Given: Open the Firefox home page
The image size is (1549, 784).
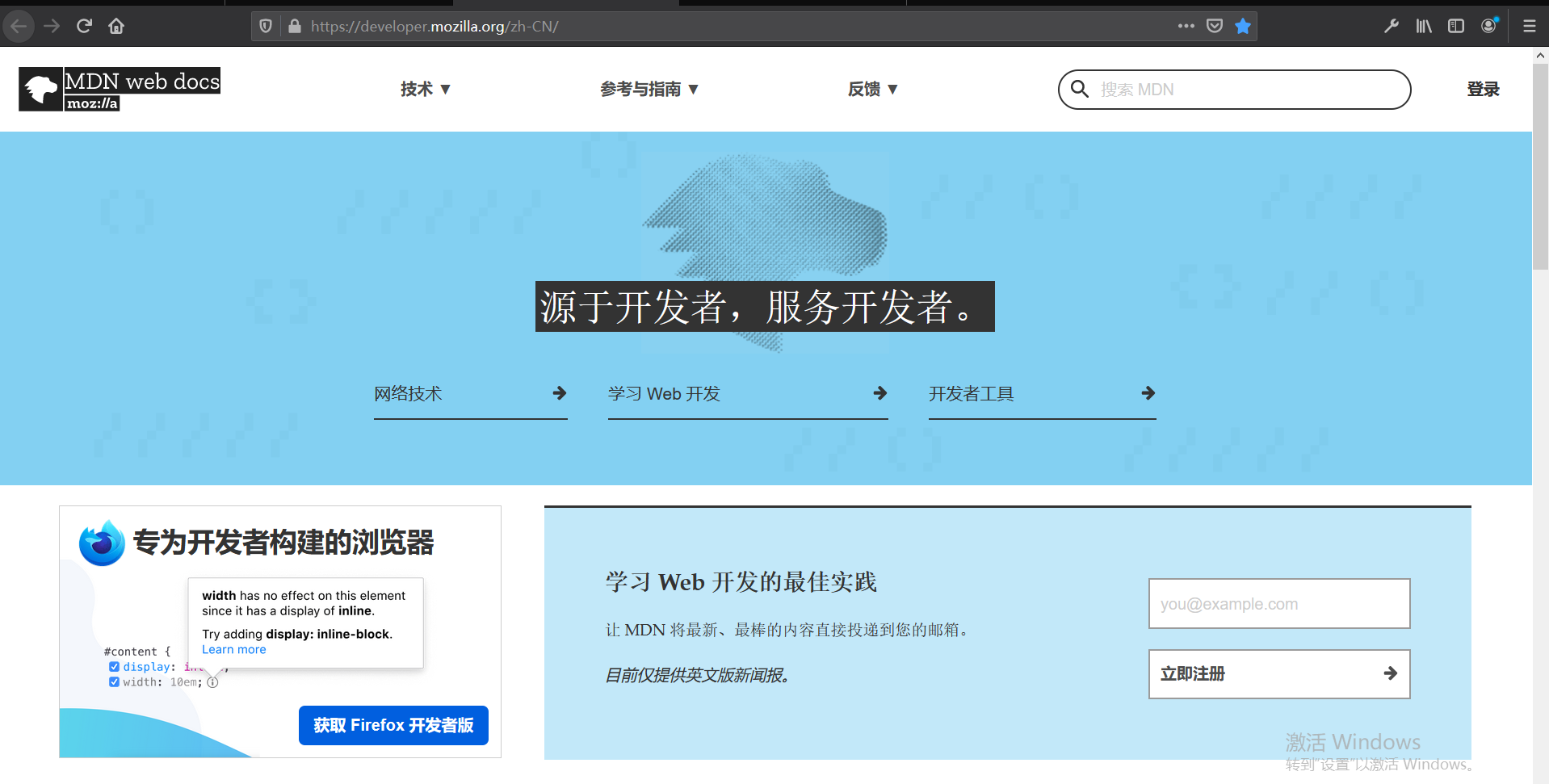Looking at the screenshot, I should click(x=116, y=26).
